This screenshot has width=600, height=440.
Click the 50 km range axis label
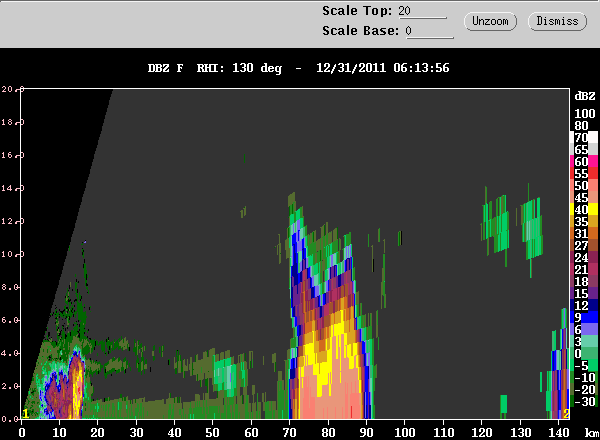(x=212, y=432)
